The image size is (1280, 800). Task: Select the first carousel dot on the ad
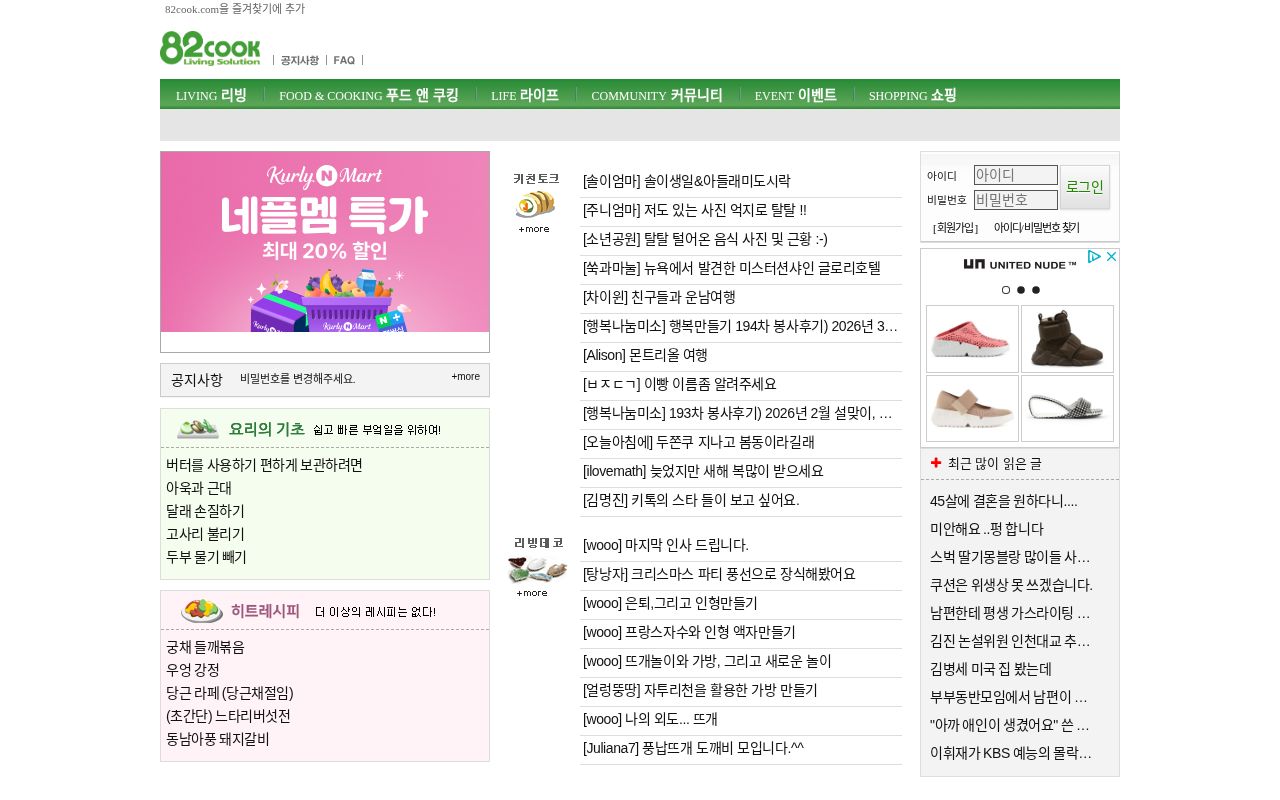[1006, 290]
